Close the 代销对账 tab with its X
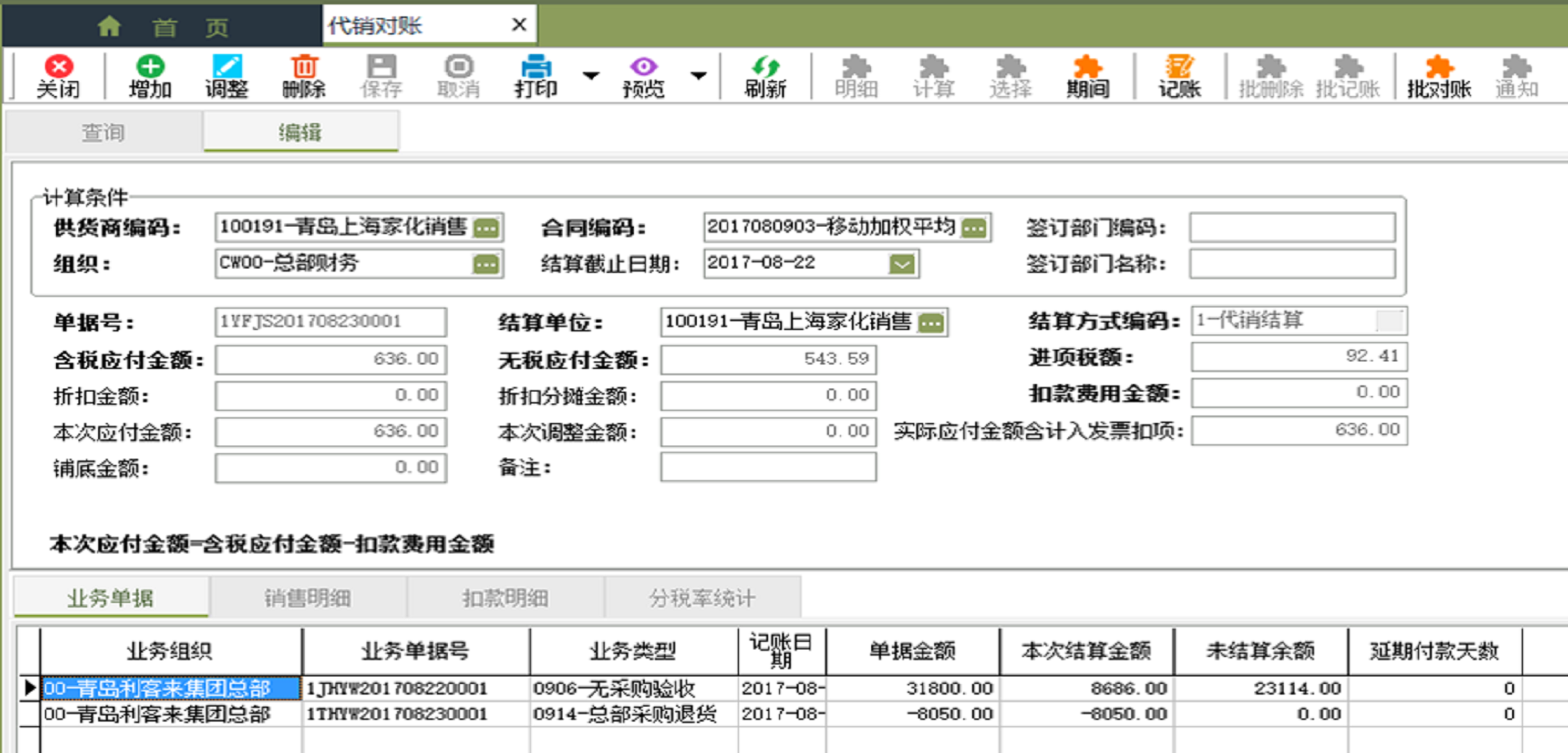The width and height of the screenshot is (1568, 753). point(519,25)
